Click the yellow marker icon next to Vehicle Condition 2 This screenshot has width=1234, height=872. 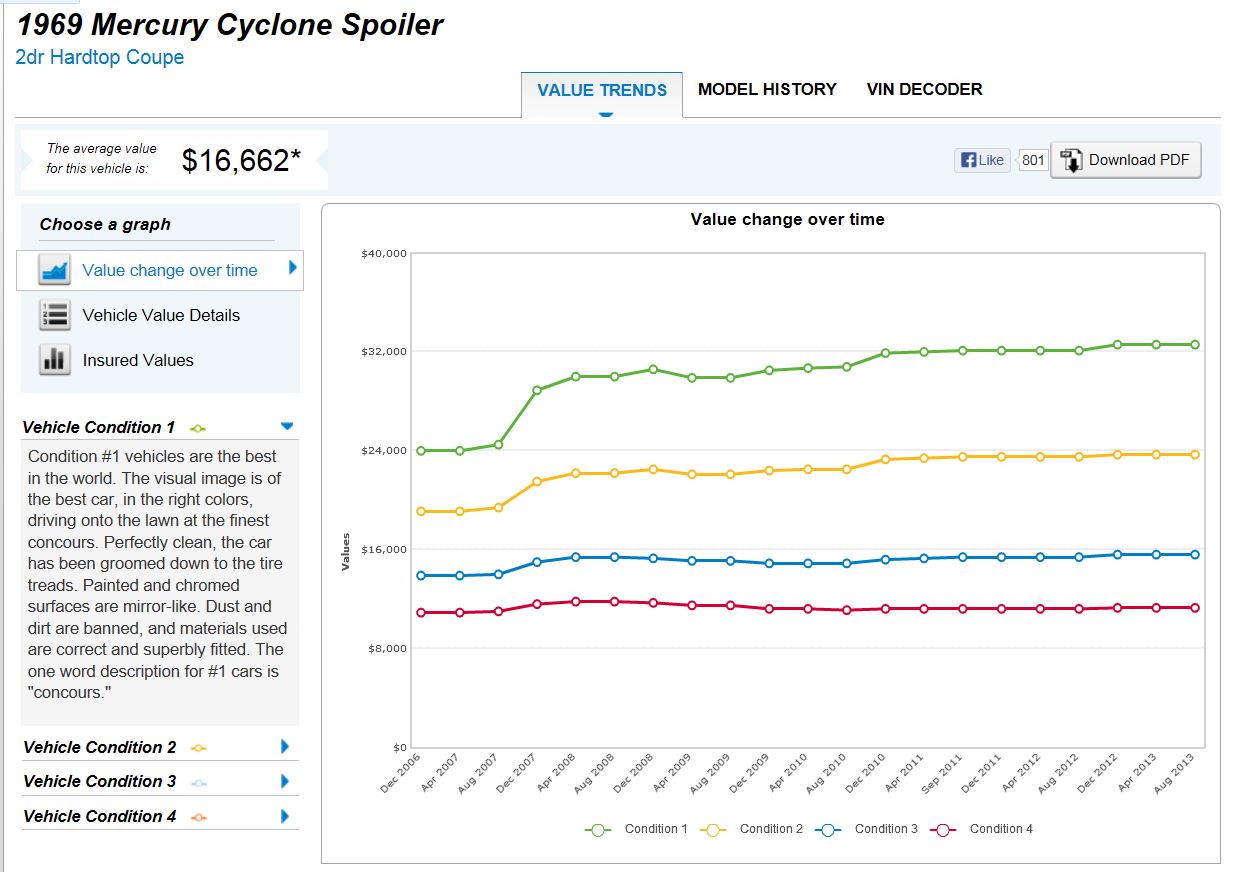click(198, 748)
